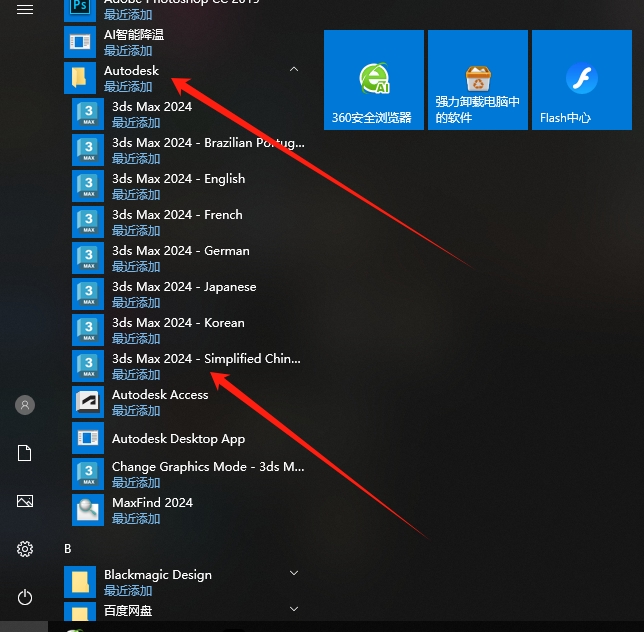The width and height of the screenshot is (644, 632).
Task: Open the hamburger menu at top left
Action: click(x=25, y=10)
